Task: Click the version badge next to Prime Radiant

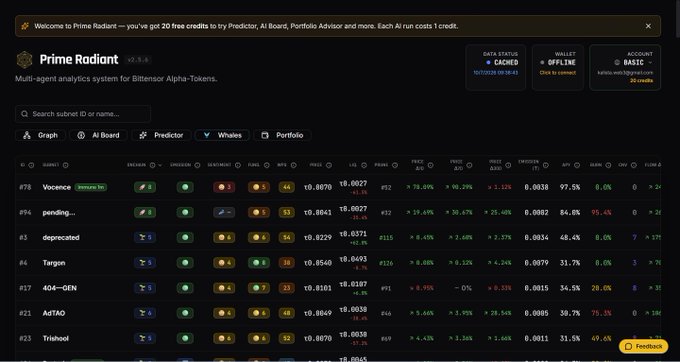Action: 138,60
